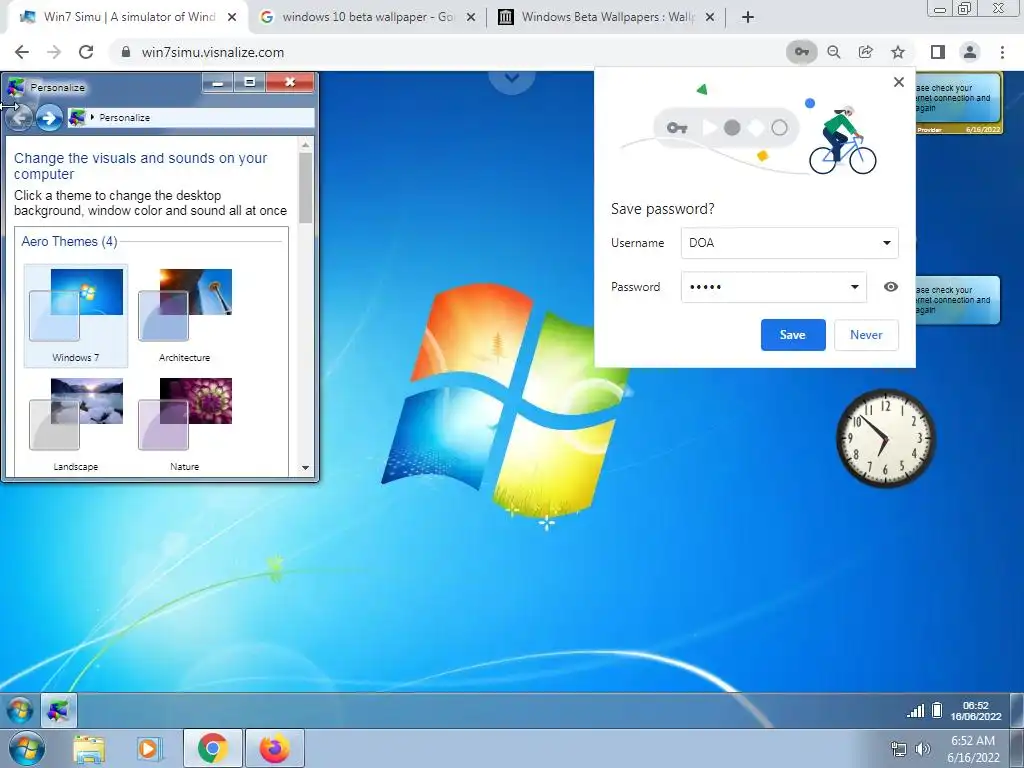Select the Landscape theme
Viewport: 1024px width, 768px height.
point(76,424)
